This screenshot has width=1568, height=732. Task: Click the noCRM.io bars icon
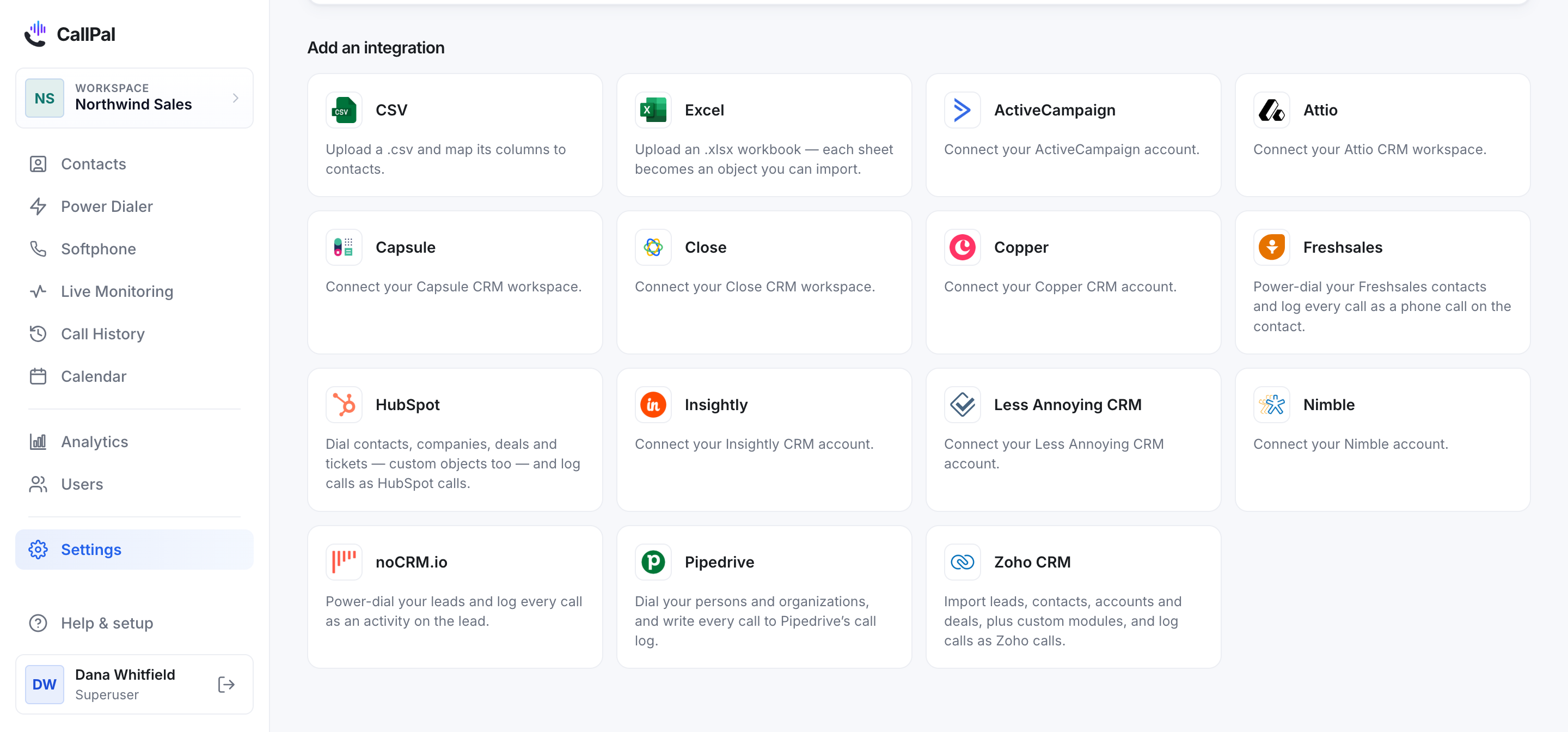coord(344,562)
